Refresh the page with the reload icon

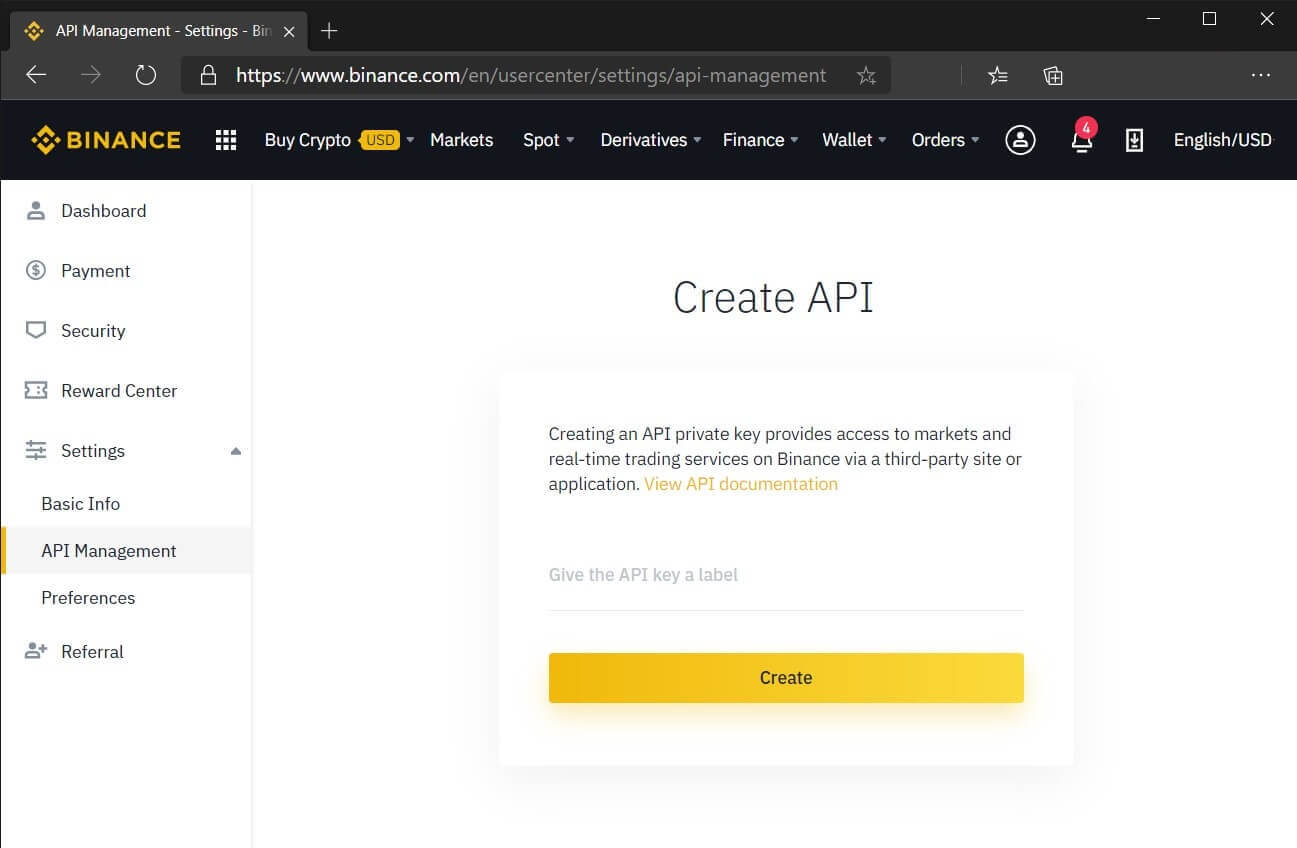pyautogui.click(x=145, y=74)
